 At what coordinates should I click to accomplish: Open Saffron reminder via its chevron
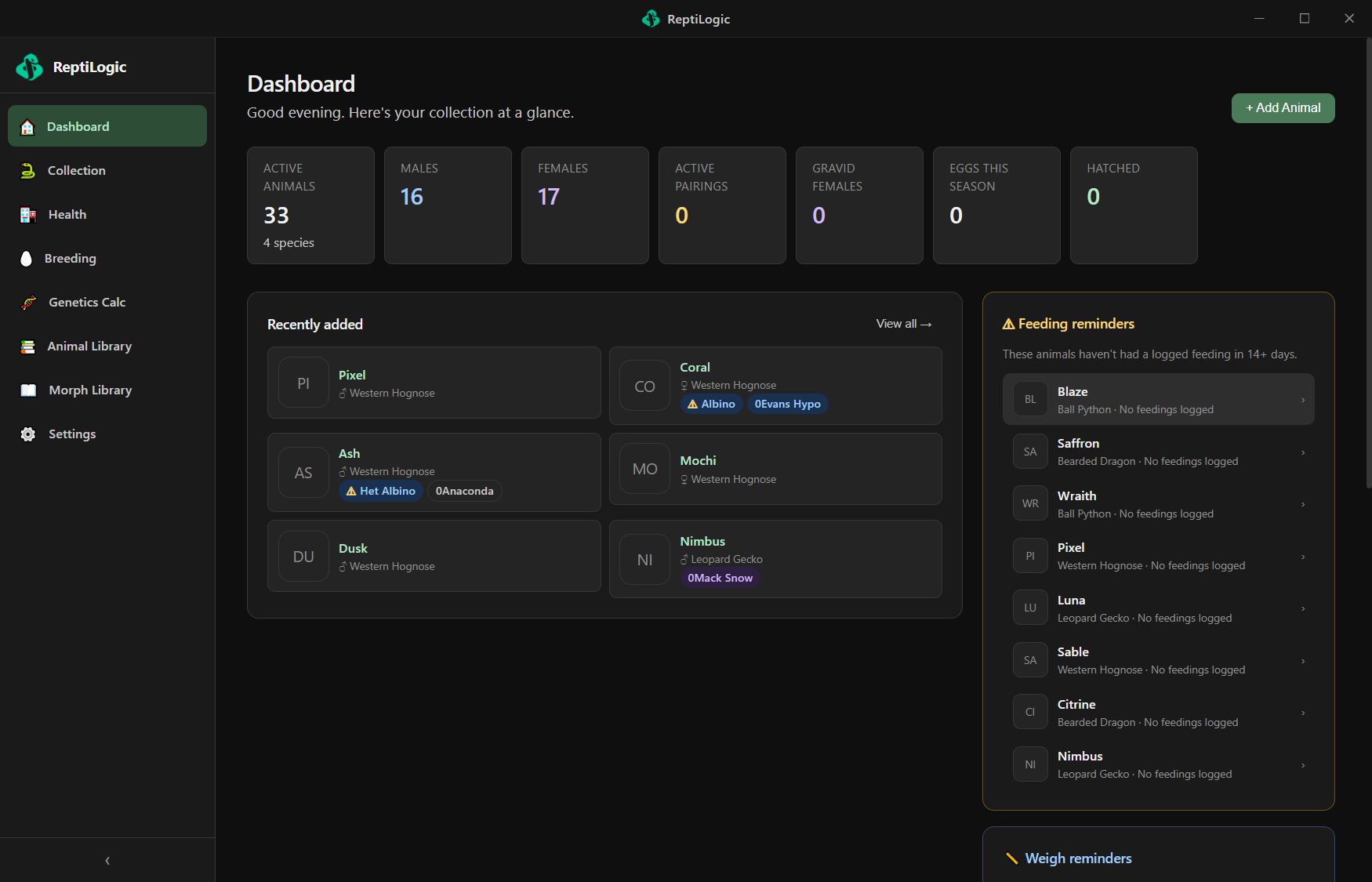(1303, 452)
